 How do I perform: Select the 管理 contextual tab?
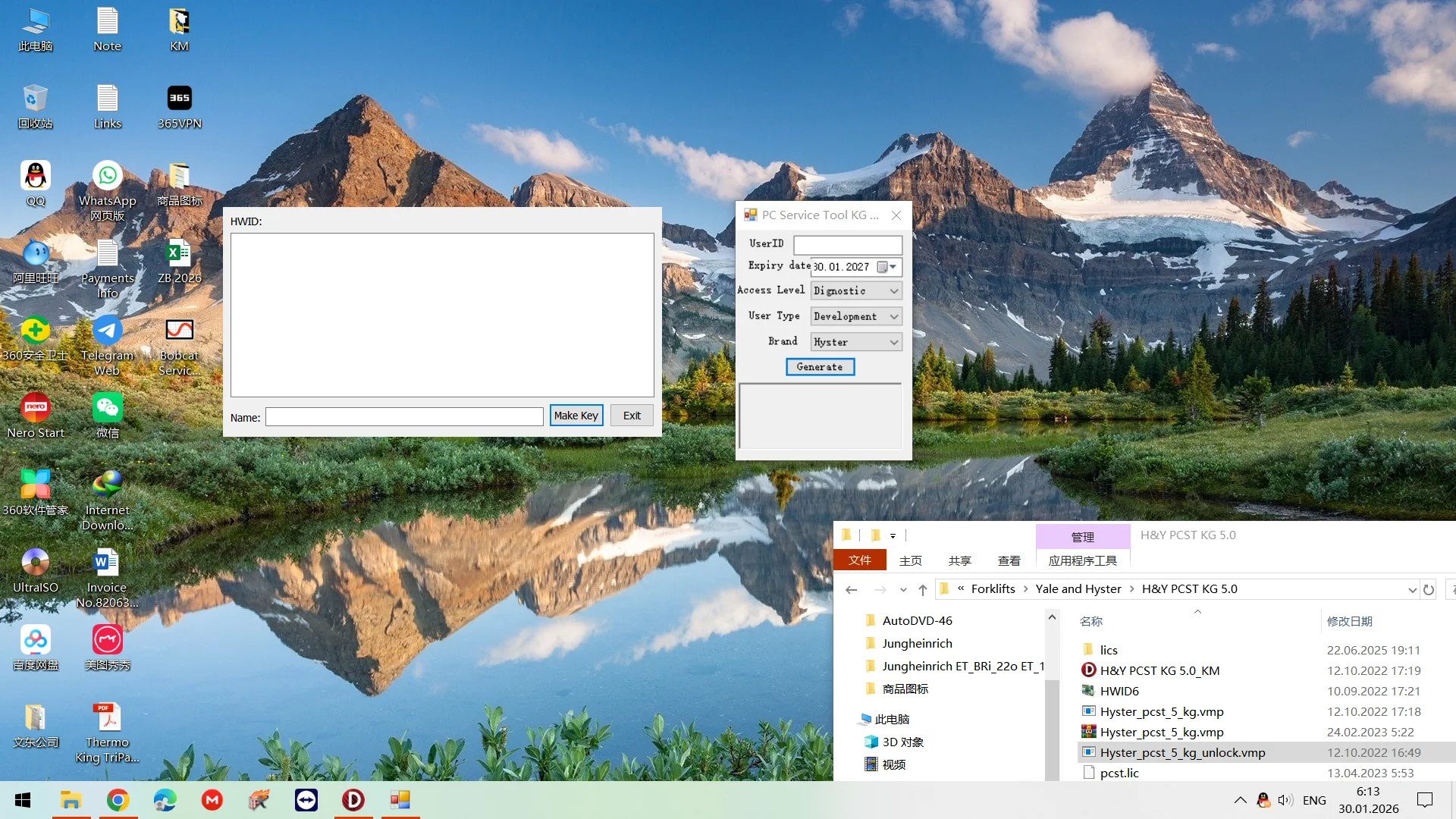pyautogui.click(x=1083, y=537)
